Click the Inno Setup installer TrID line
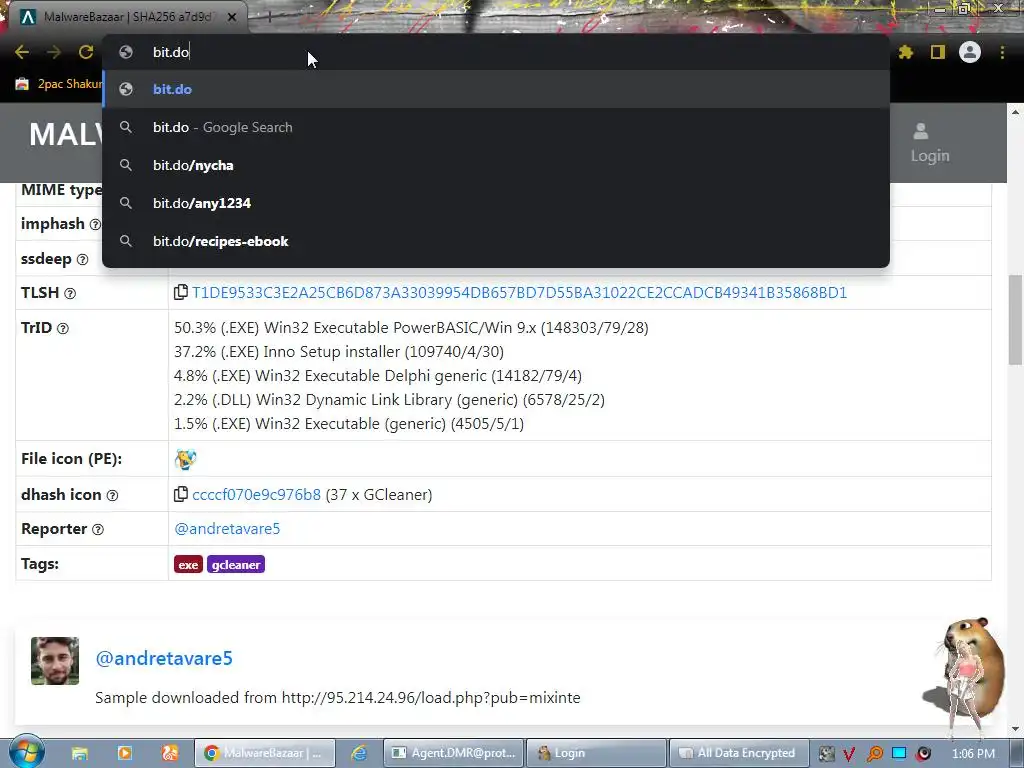This screenshot has width=1024, height=768. [339, 352]
